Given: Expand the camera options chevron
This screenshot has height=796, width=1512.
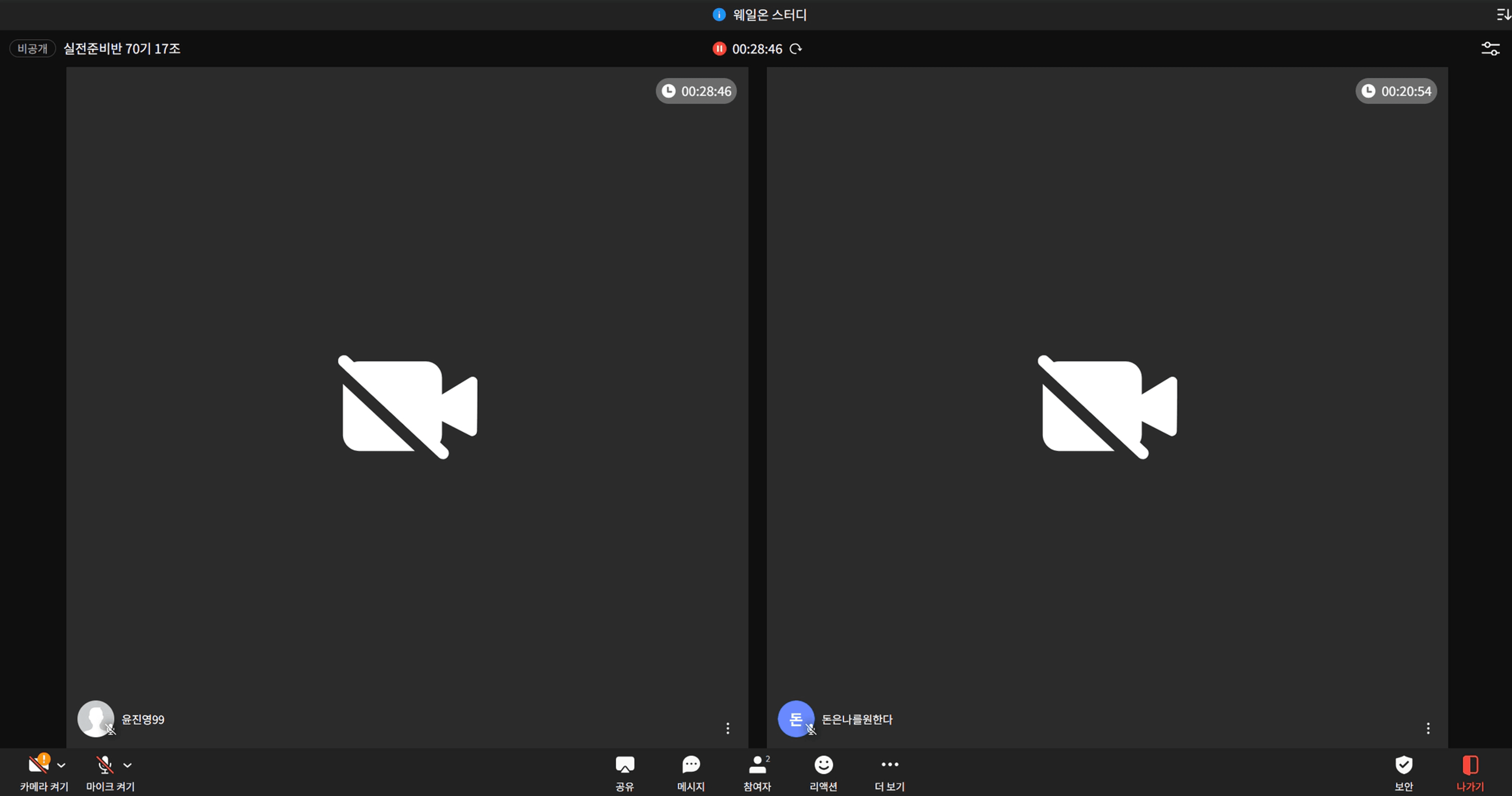Looking at the screenshot, I should (62, 765).
